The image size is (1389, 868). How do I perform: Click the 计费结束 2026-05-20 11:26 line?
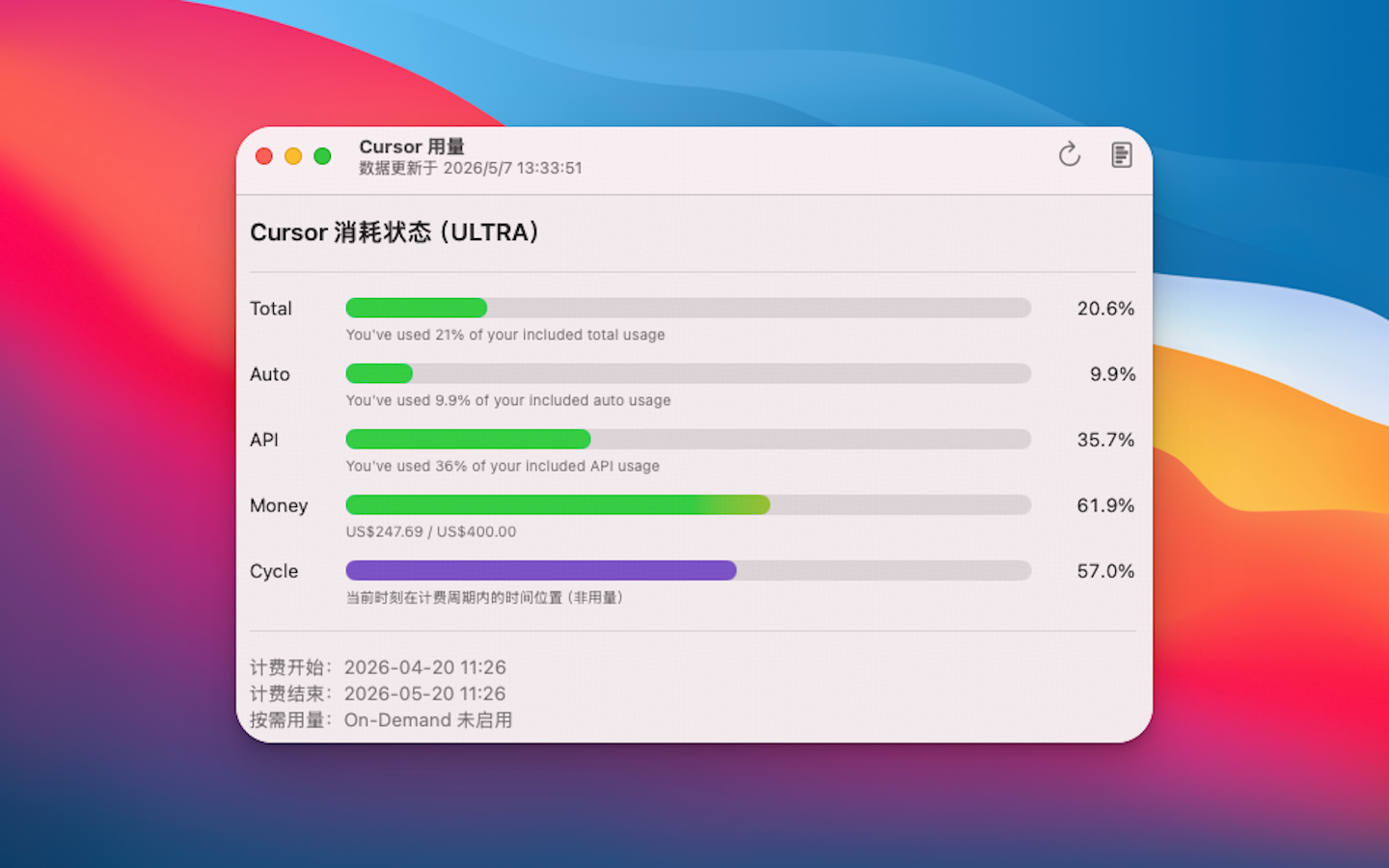point(378,693)
